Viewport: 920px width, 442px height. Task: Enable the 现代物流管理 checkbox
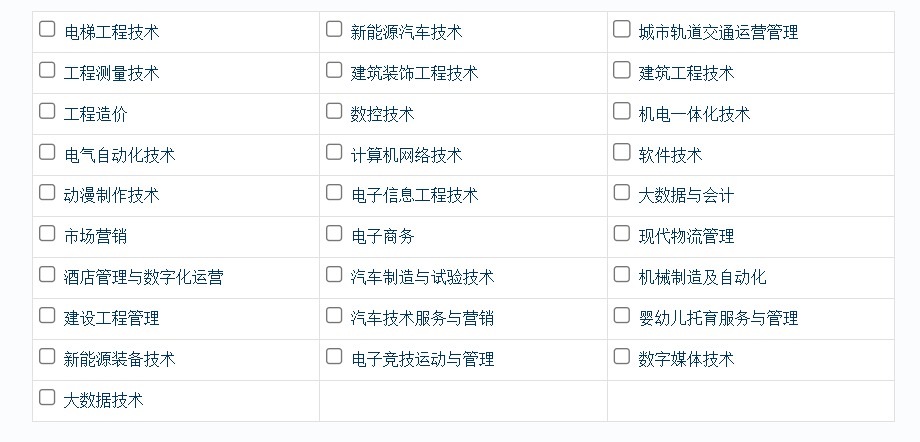point(621,234)
